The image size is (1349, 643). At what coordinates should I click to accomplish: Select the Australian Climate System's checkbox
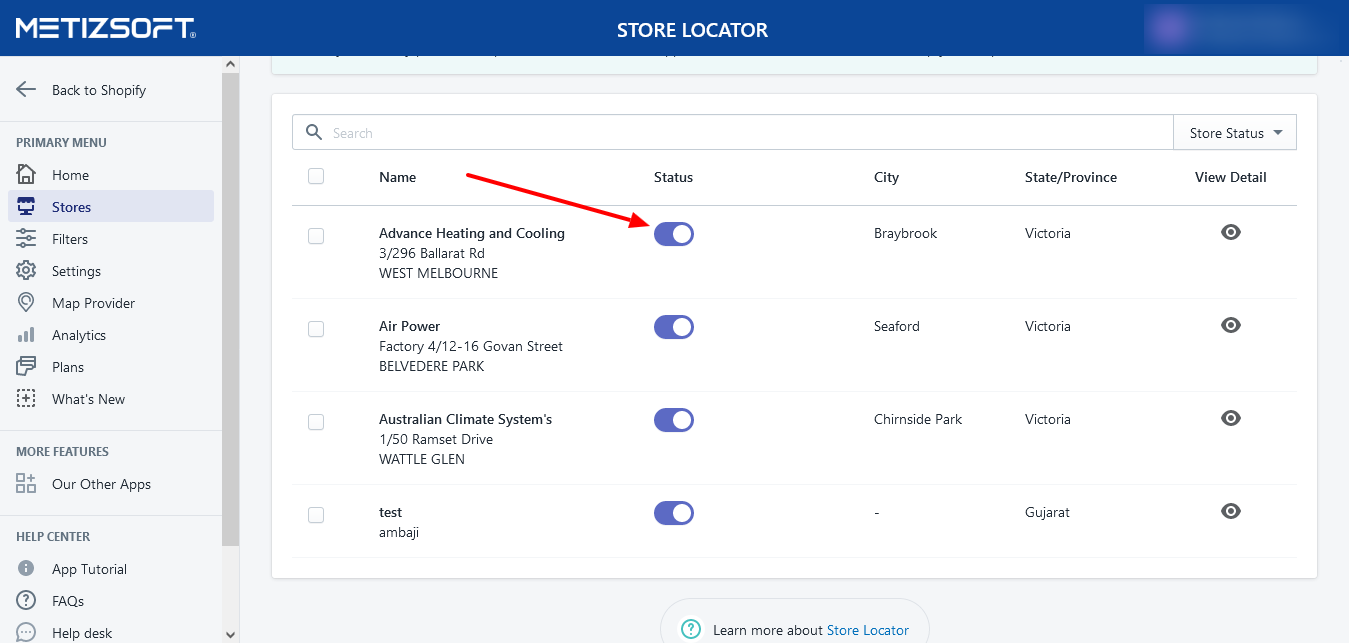point(316,422)
